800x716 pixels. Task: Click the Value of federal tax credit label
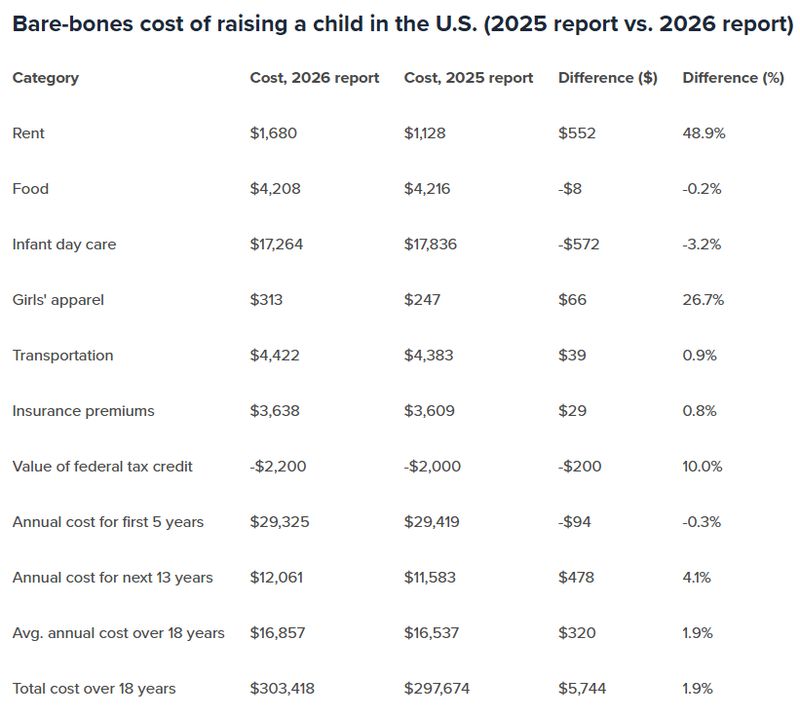pyautogui.click(x=102, y=466)
